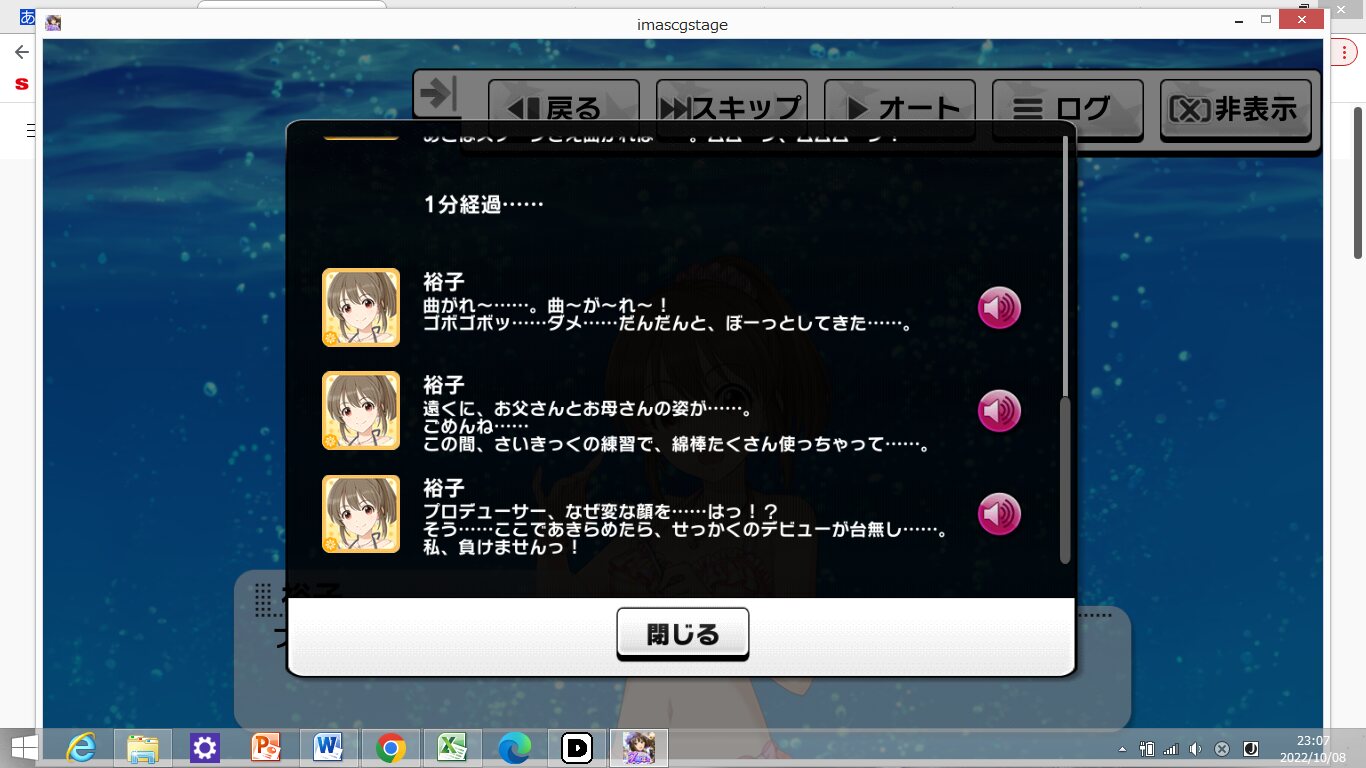Open the black D app on the taskbar
The width and height of the screenshot is (1366, 768).
(577, 747)
